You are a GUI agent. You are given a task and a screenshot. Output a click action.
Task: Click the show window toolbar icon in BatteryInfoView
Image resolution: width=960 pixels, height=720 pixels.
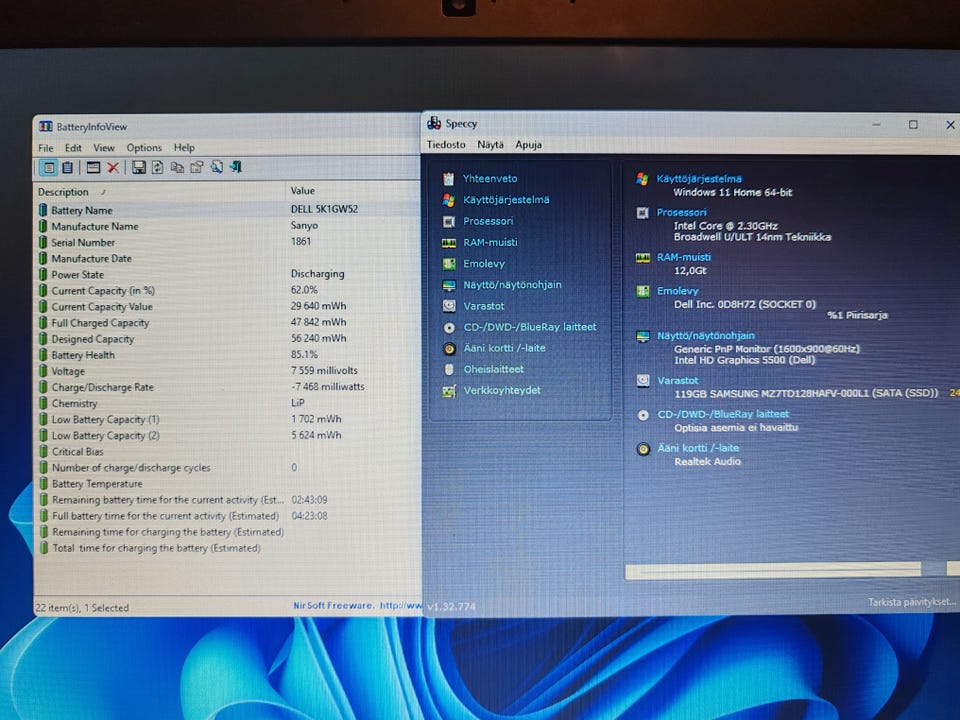pyautogui.click(x=93, y=167)
